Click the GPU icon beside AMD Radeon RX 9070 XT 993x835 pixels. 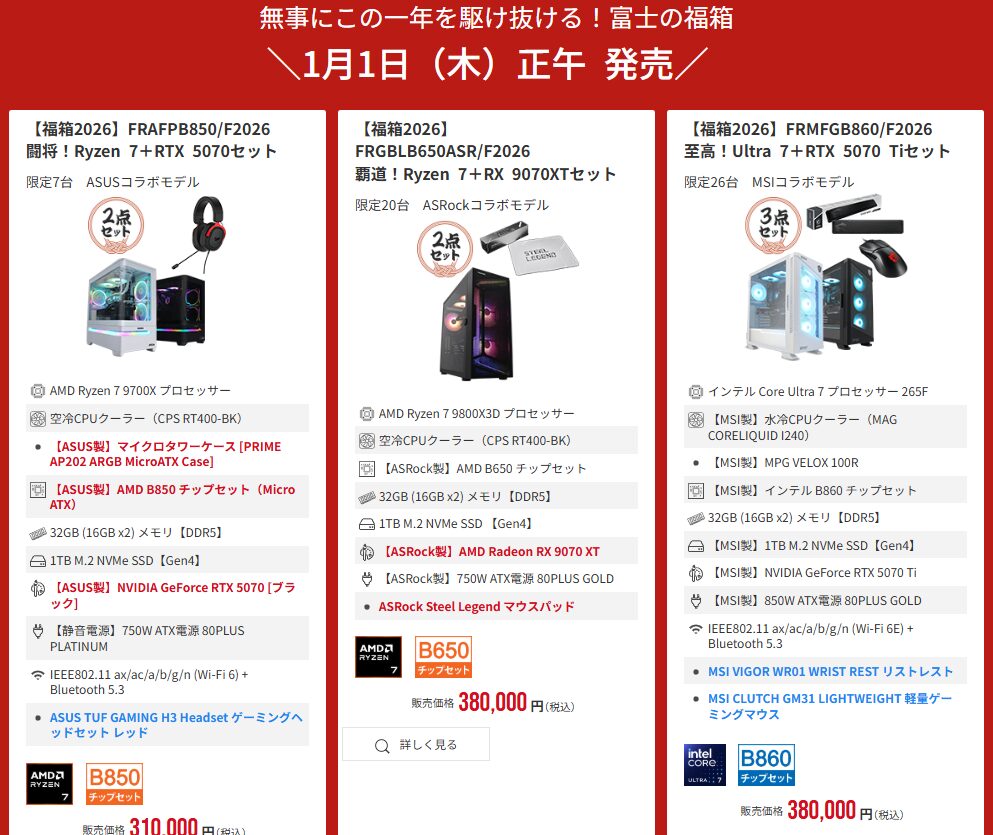pos(367,552)
